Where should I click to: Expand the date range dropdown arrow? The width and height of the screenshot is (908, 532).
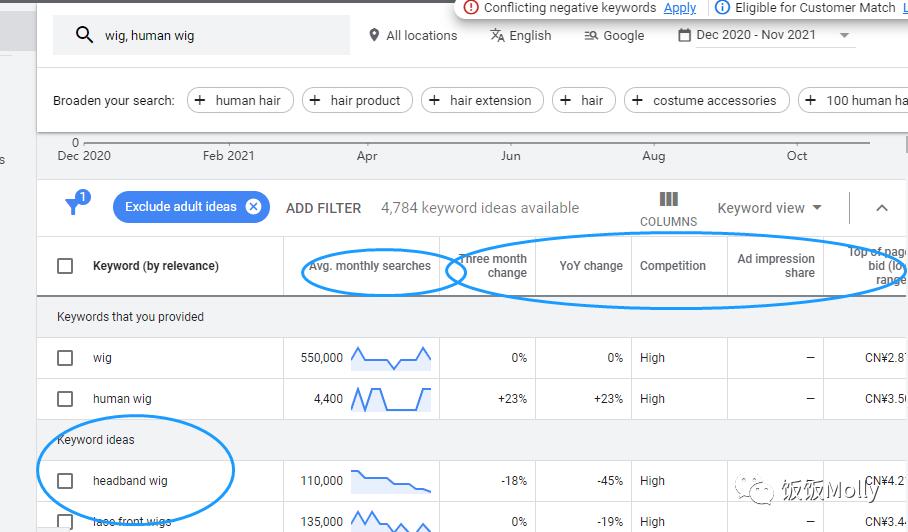click(844, 36)
